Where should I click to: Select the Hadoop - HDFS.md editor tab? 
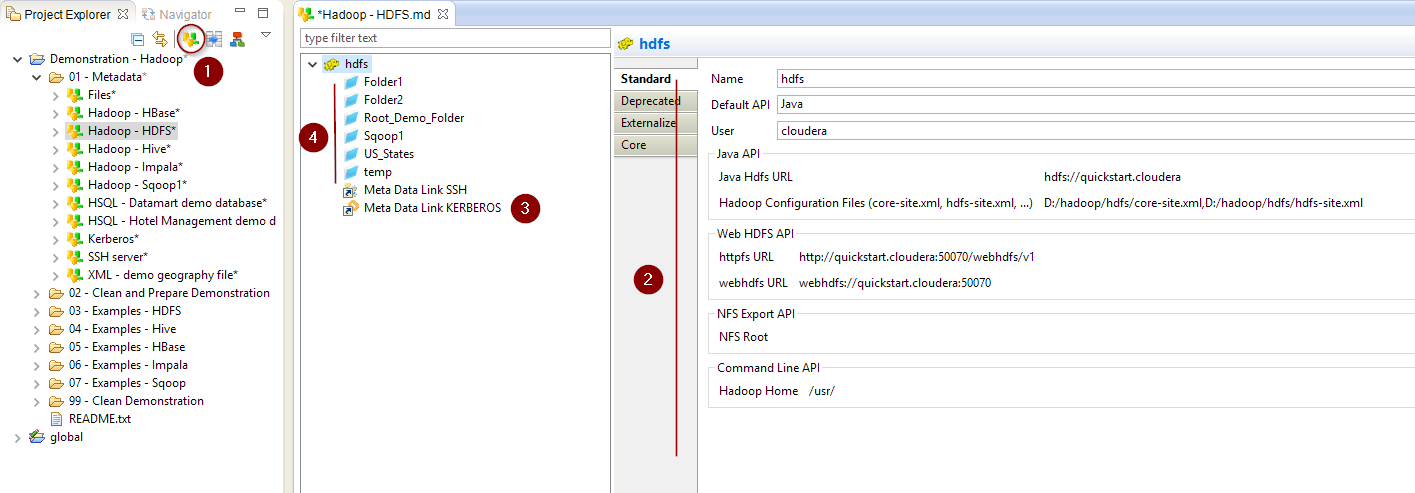(x=375, y=14)
